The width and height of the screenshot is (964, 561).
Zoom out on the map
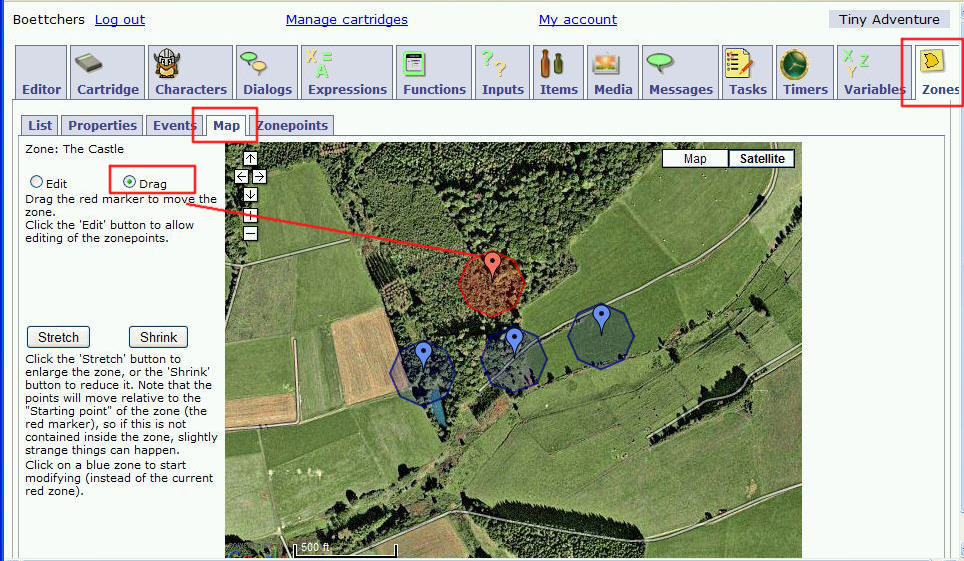[x=250, y=233]
